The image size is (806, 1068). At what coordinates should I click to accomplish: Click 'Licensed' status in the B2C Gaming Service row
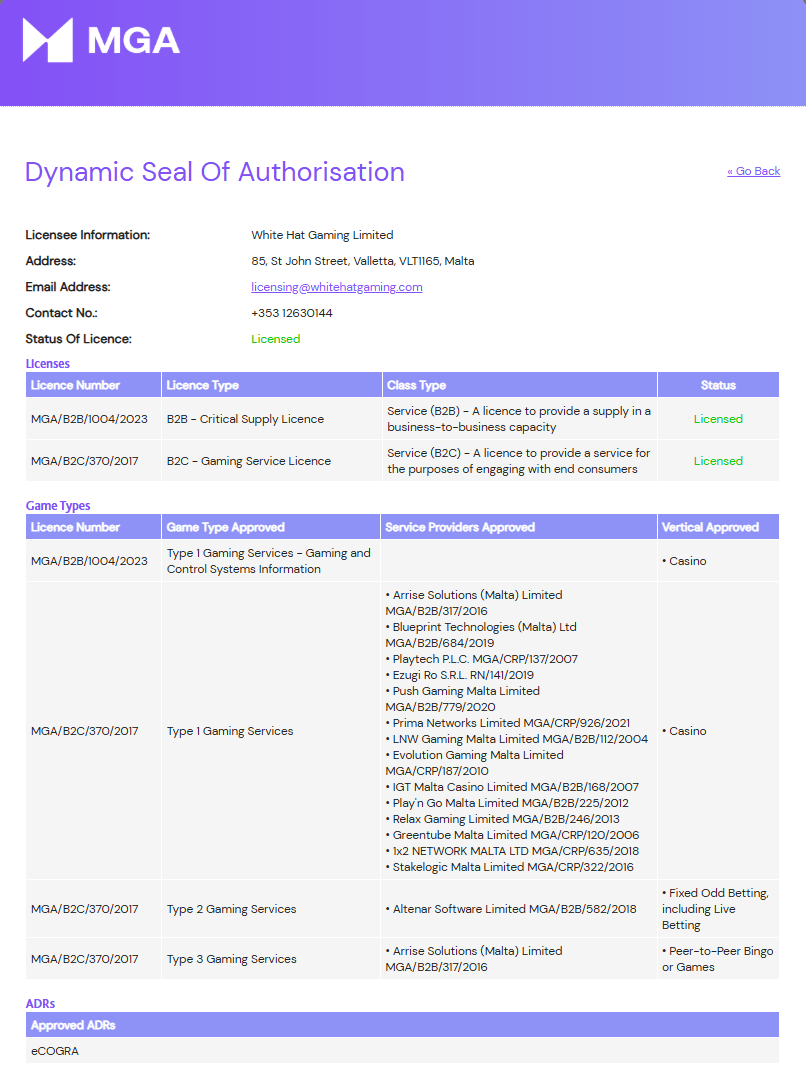718,461
